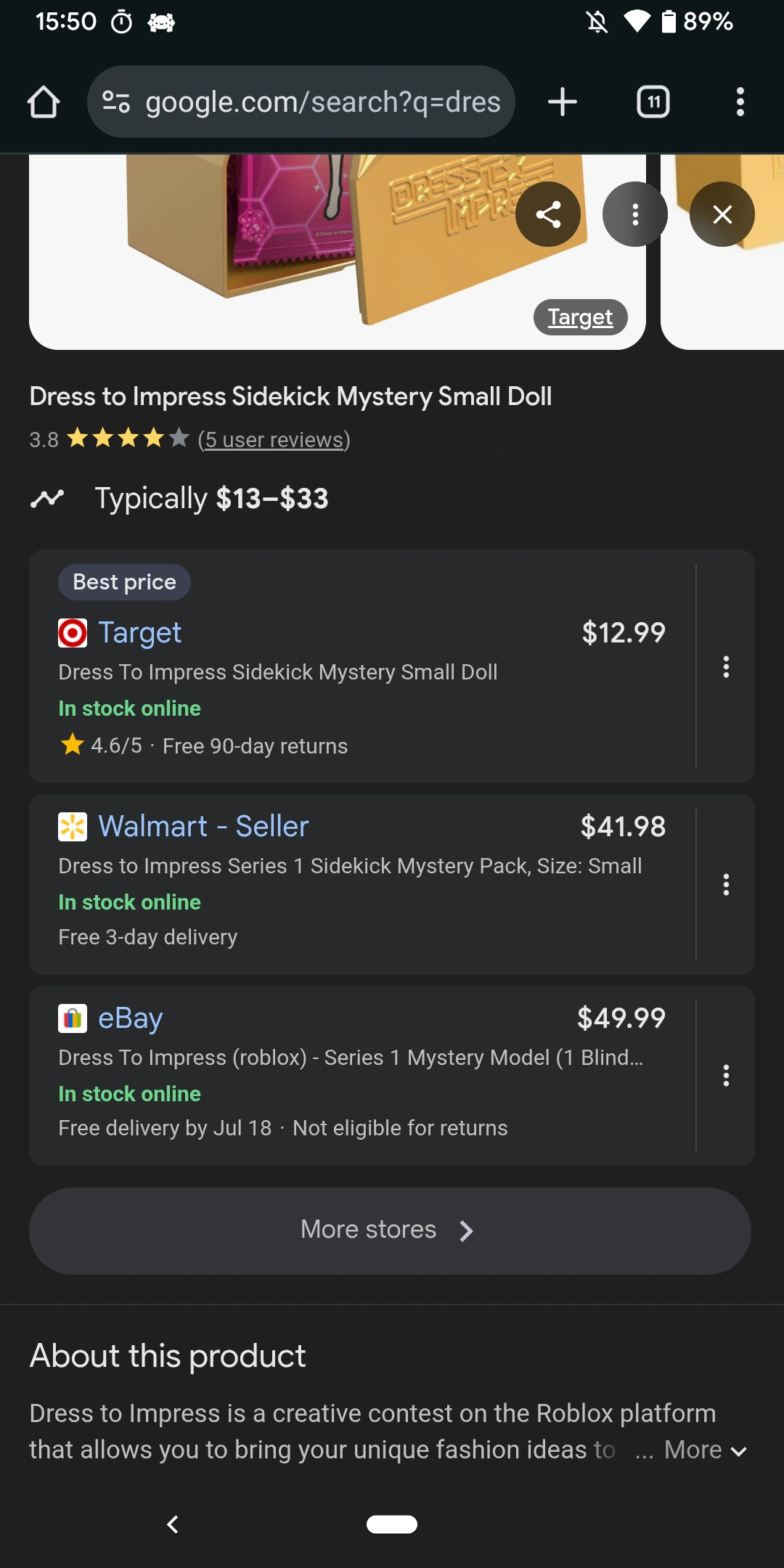
Task: Share this product with the share icon
Action: (x=548, y=214)
